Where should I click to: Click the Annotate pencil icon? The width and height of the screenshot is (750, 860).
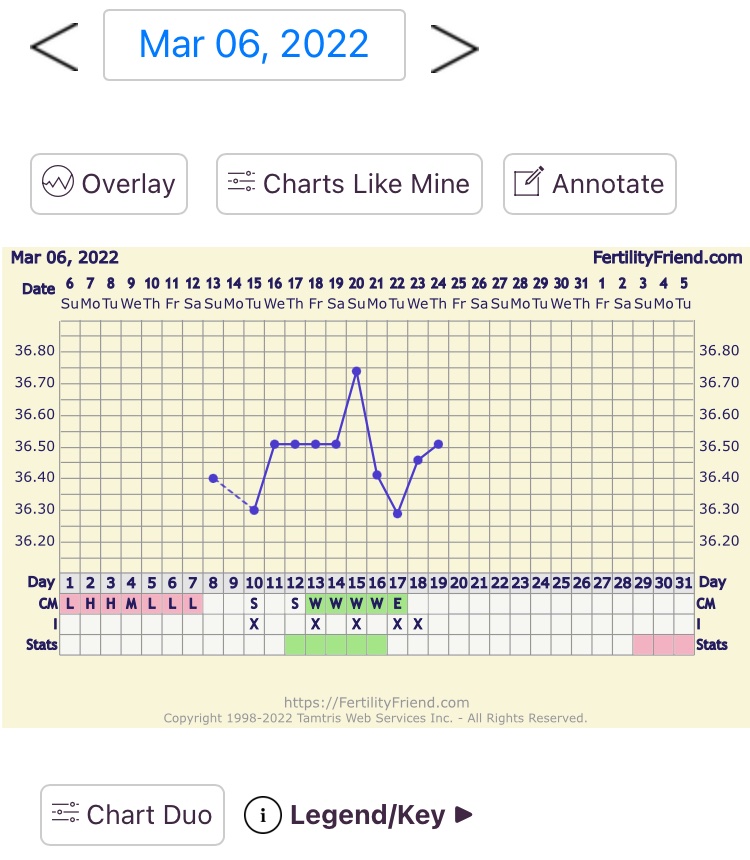527,184
